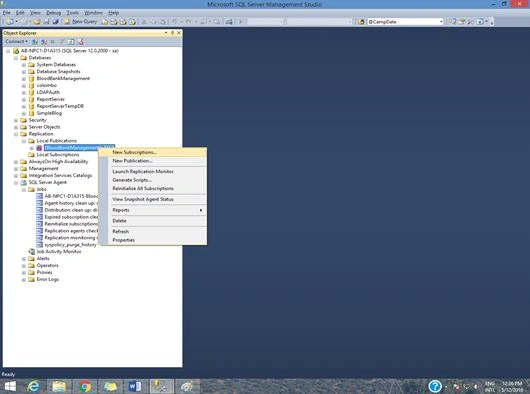Click the Save disk icon in the main toolbar
Screen dimensions: 530x394
point(46,22)
